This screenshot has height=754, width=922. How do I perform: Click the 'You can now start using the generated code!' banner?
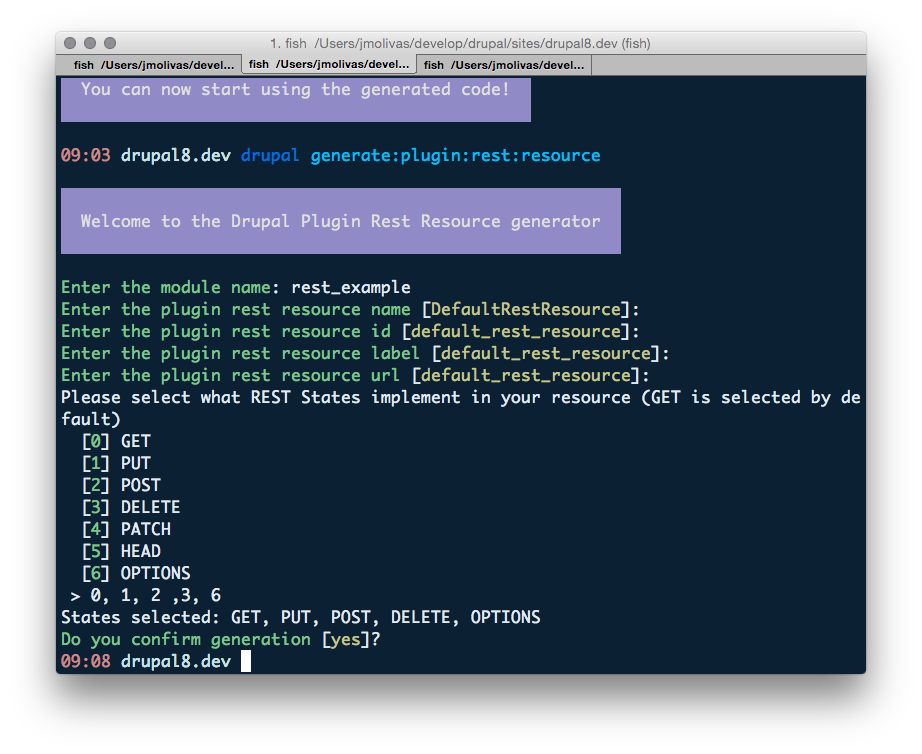(296, 99)
